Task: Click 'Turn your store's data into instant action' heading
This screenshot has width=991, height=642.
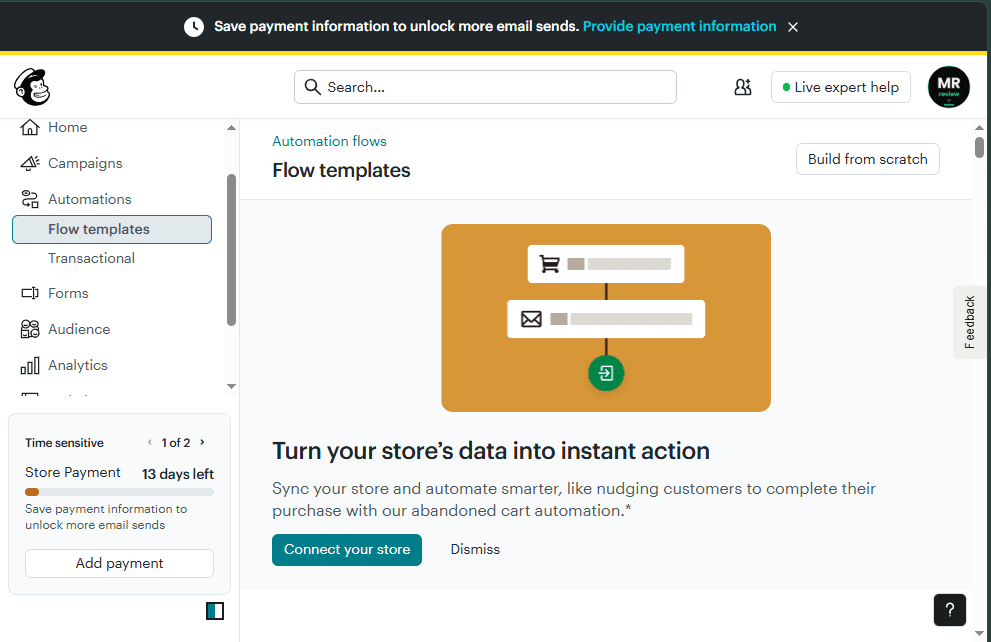Action: [491, 451]
